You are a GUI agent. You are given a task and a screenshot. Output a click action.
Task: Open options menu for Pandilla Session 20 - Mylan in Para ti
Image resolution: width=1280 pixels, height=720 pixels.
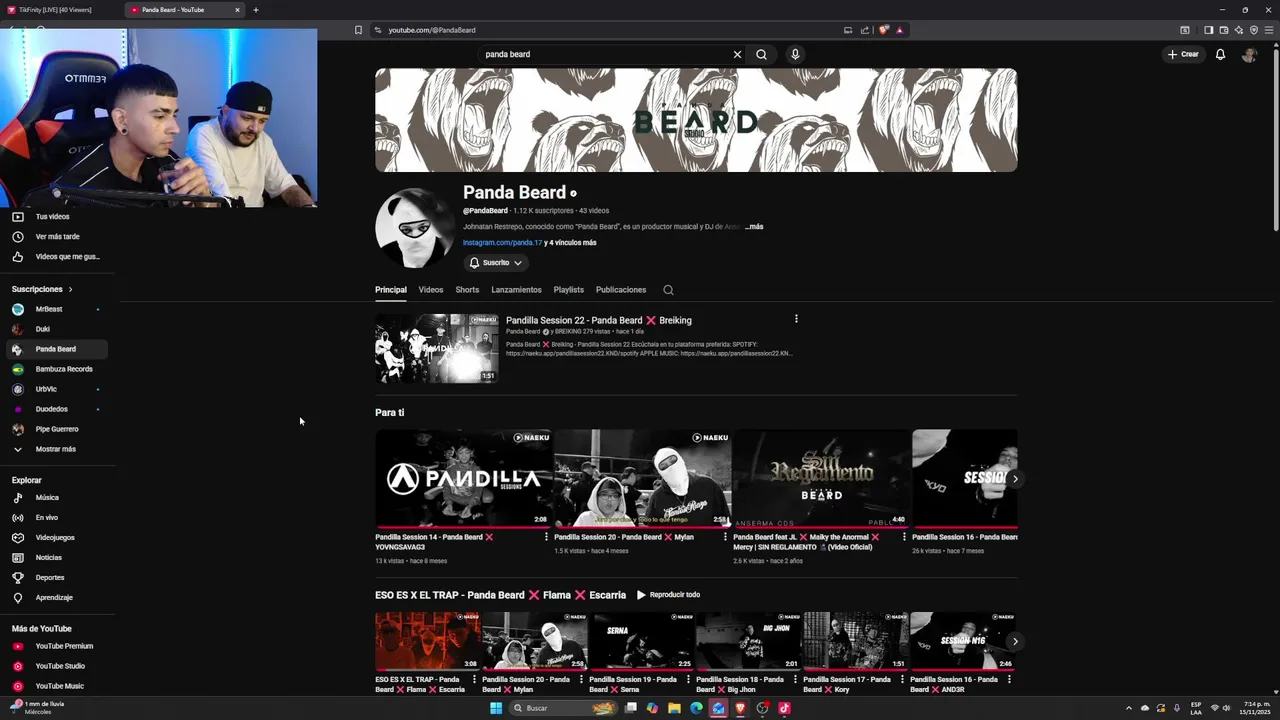coord(725,537)
